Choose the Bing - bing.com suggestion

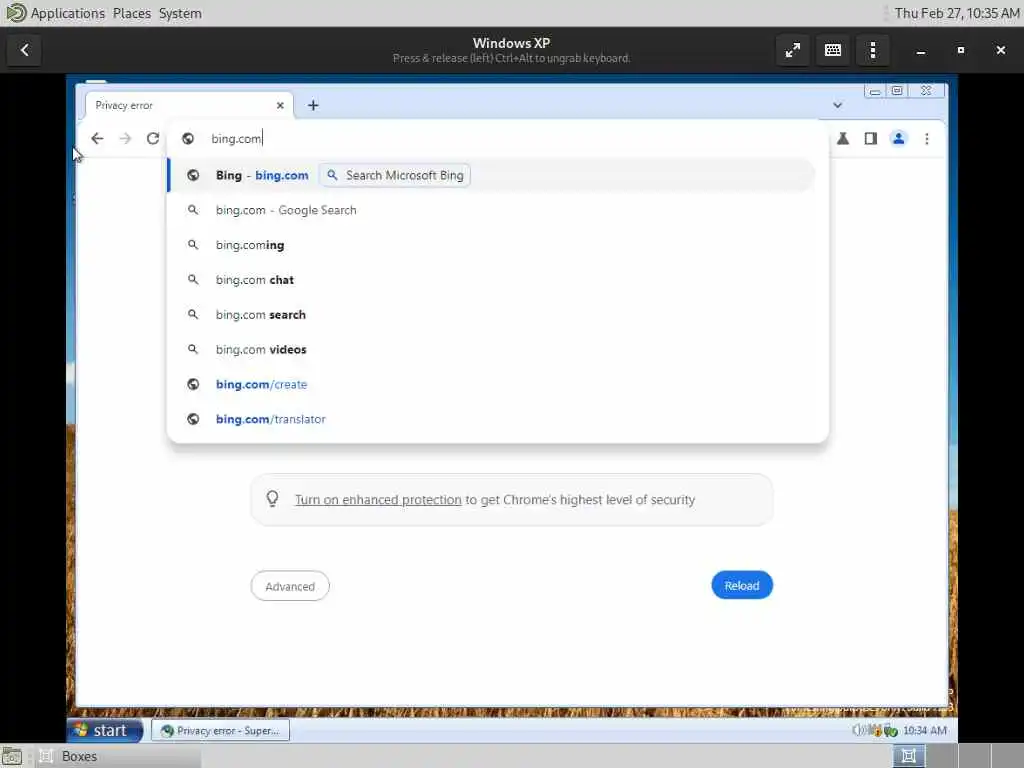tap(491, 175)
